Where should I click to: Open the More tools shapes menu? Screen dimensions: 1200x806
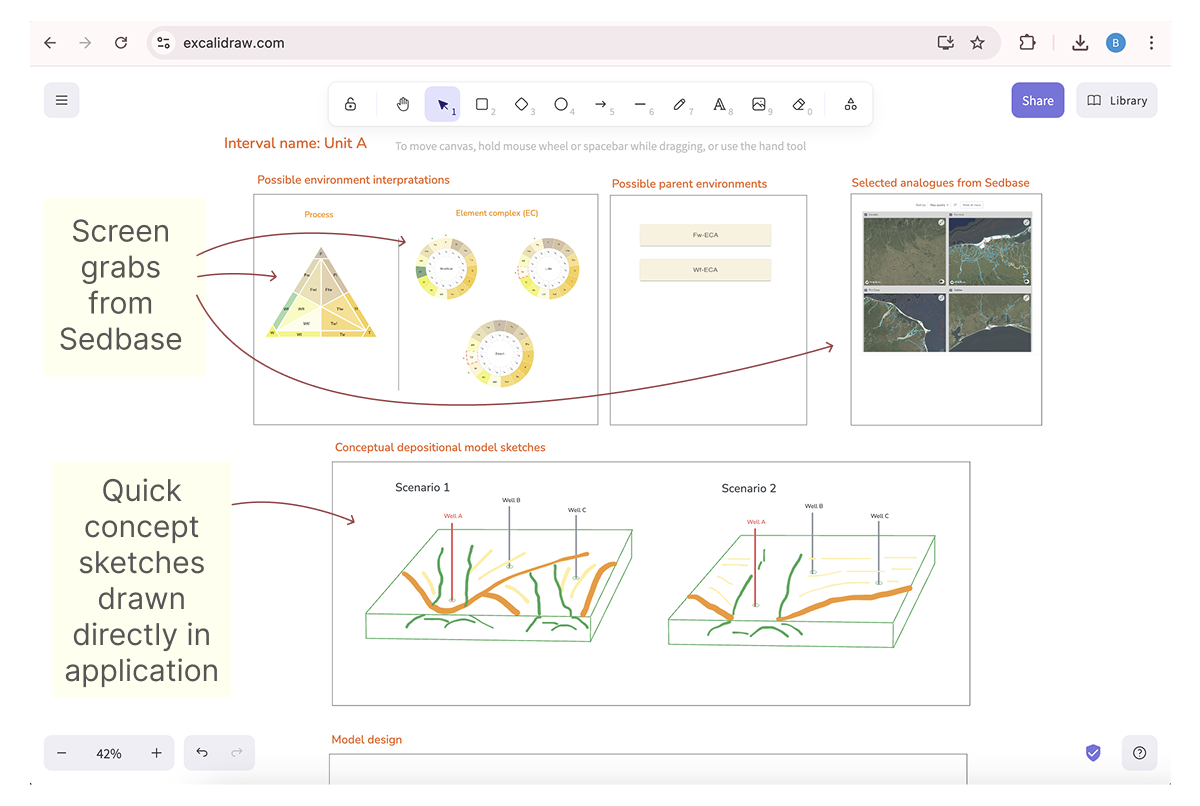pyautogui.click(x=850, y=104)
